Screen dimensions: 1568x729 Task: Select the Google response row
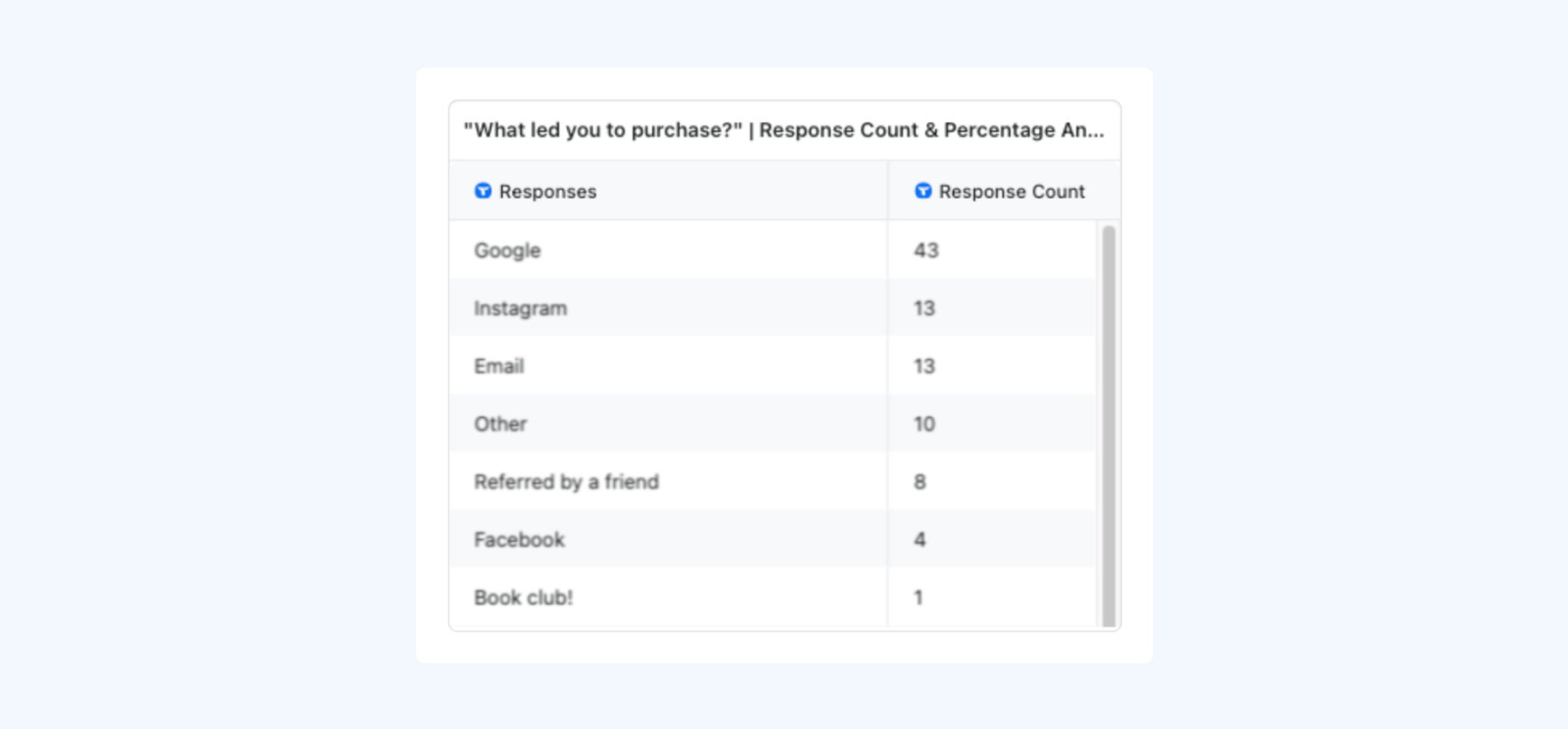(773, 251)
